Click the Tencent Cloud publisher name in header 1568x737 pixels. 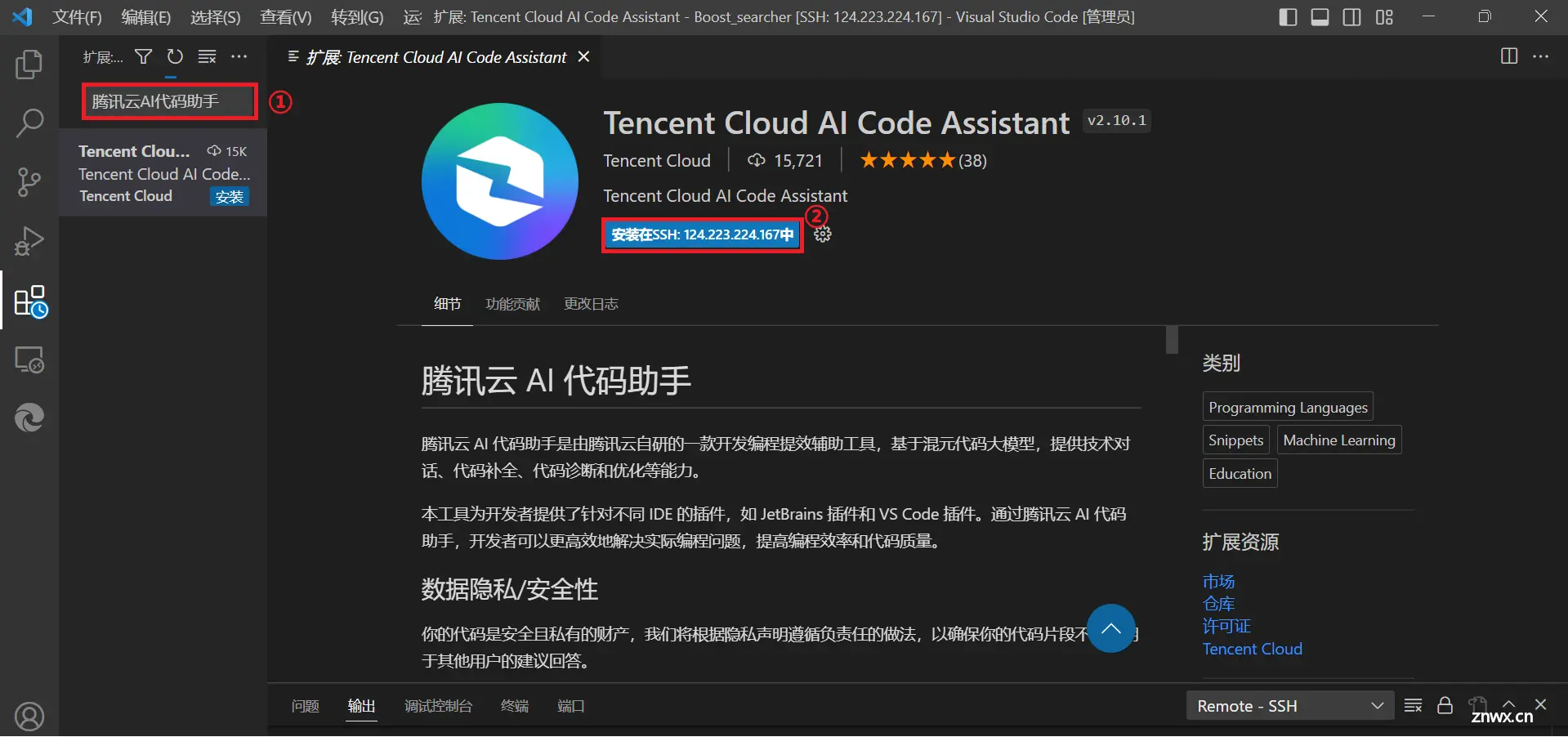657,161
